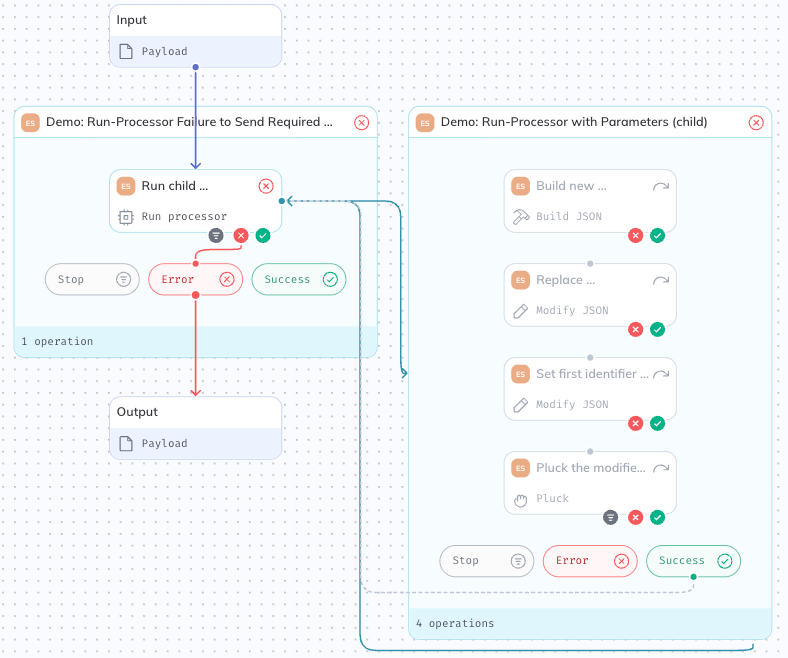The height and width of the screenshot is (658, 788).
Task: Click the Error pill in the Failure to Send Required group
Action: point(195,279)
